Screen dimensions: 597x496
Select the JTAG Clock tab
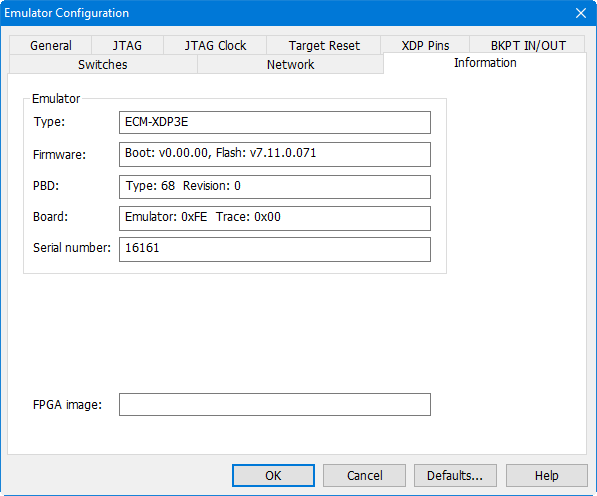pyautogui.click(x=215, y=45)
